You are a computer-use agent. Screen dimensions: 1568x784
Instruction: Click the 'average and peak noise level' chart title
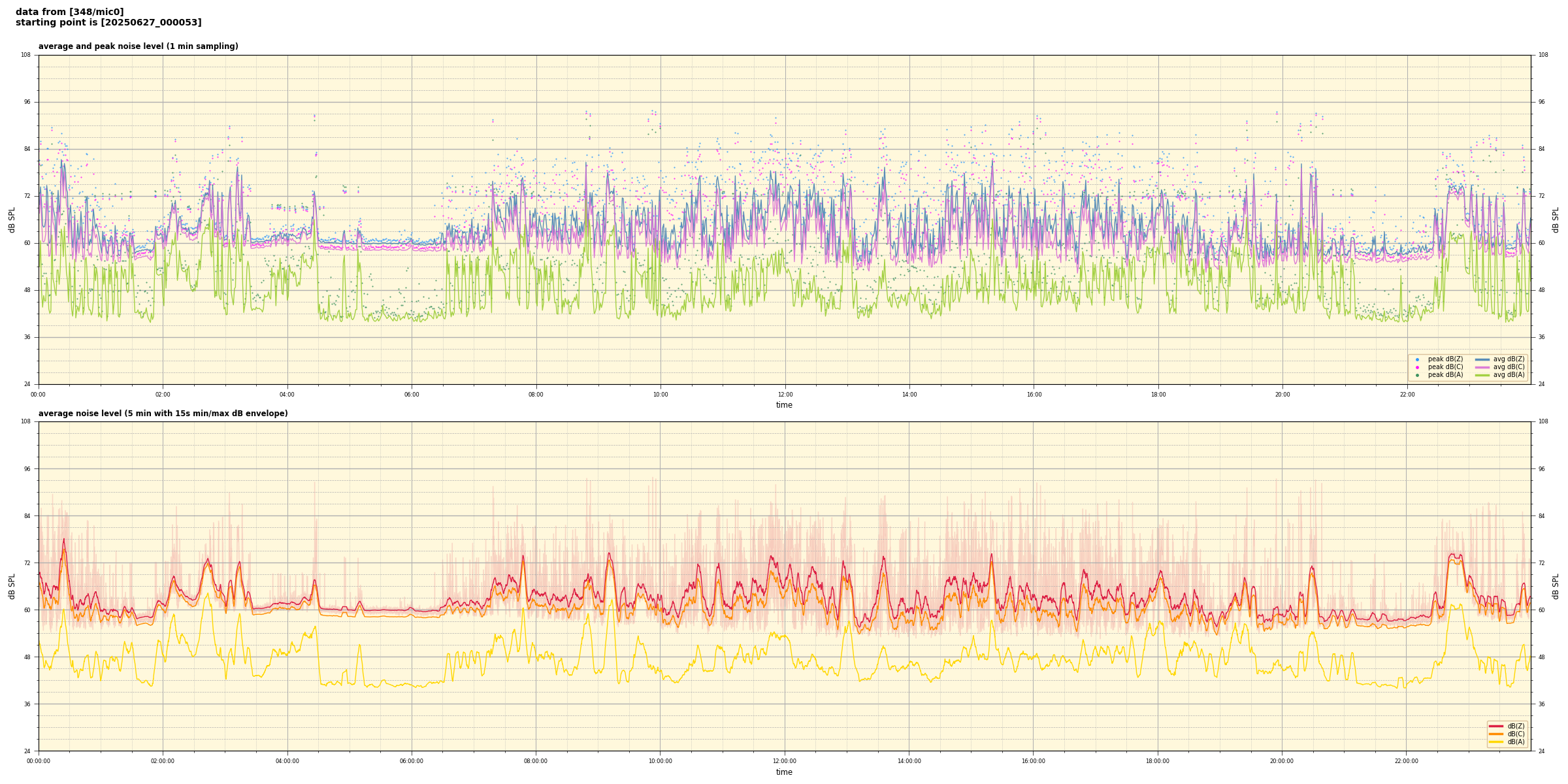(x=138, y=46)
